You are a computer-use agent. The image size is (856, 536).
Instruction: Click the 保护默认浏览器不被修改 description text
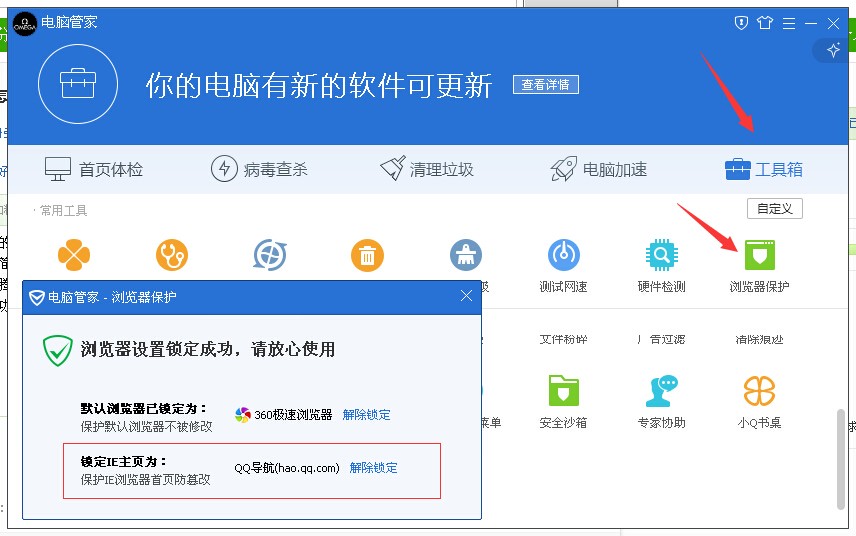tap(146, 427)
